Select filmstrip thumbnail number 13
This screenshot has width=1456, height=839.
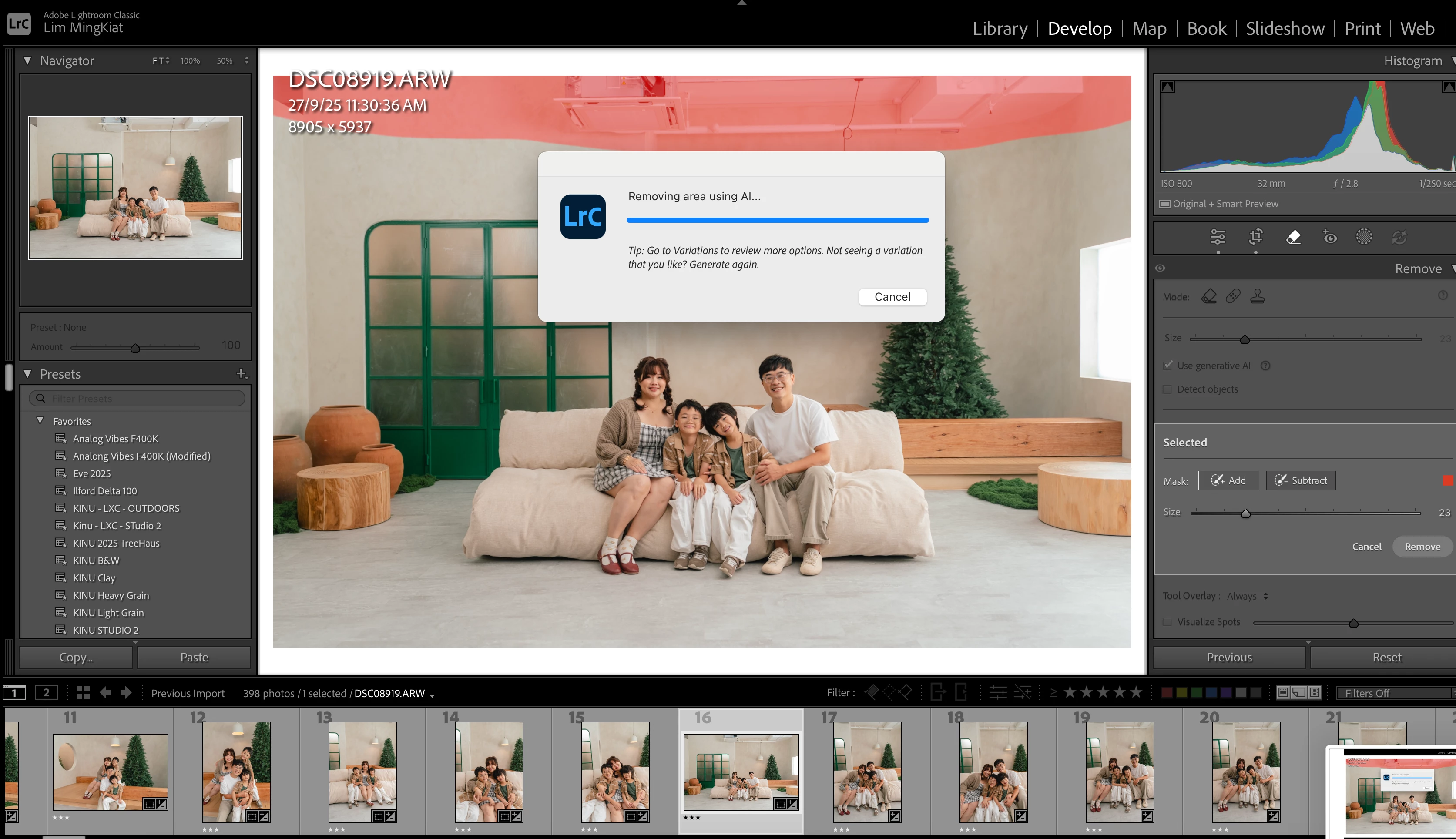[362, 772]
